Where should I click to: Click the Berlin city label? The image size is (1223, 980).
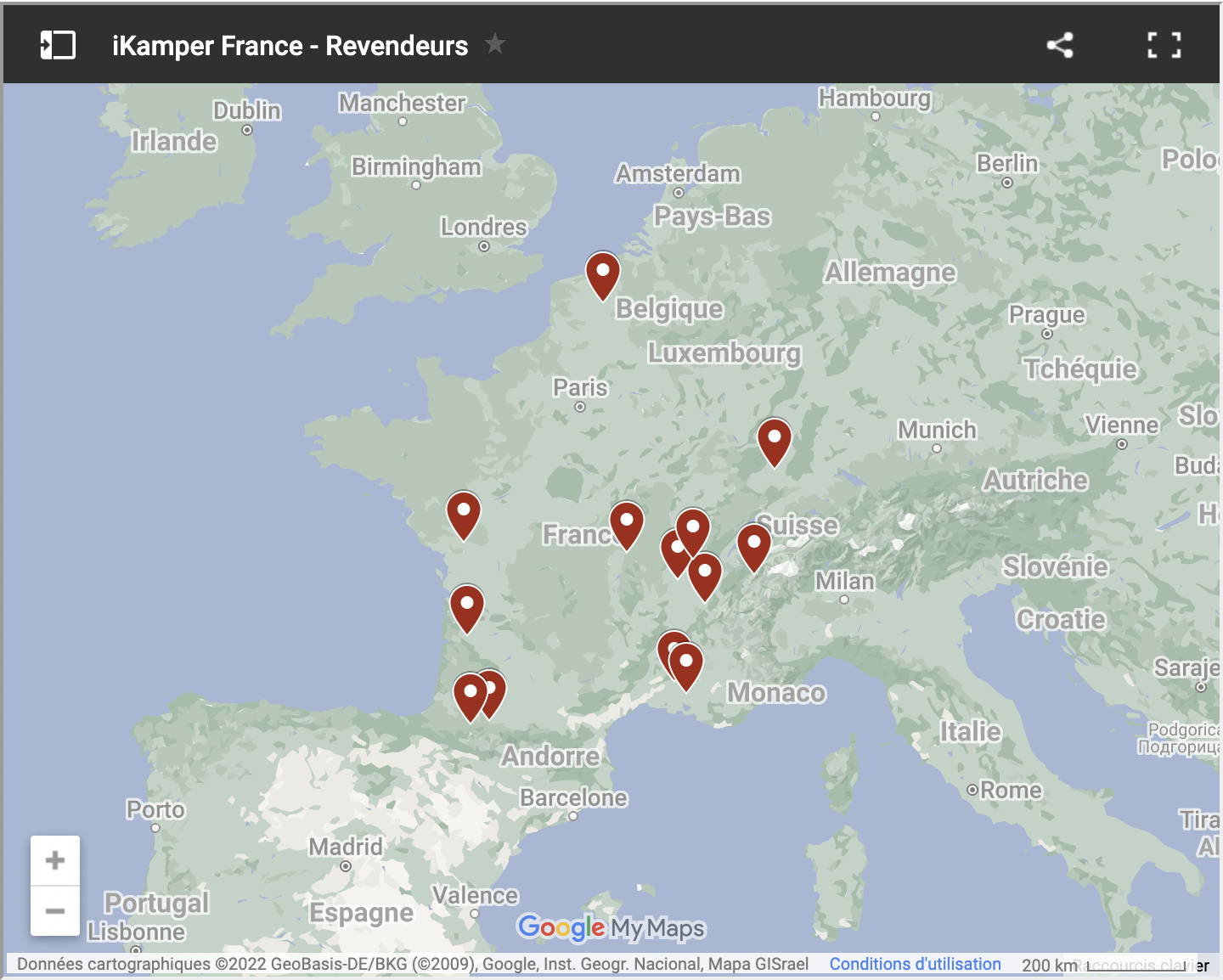coord(1007,163)
